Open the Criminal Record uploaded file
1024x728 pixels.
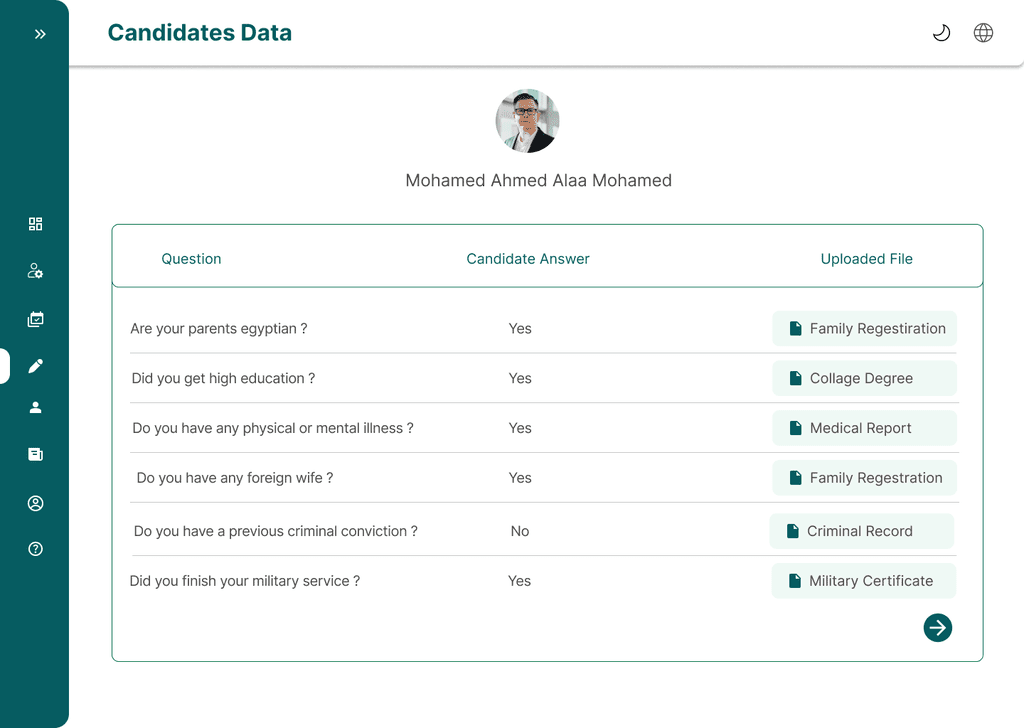[861, 531]
